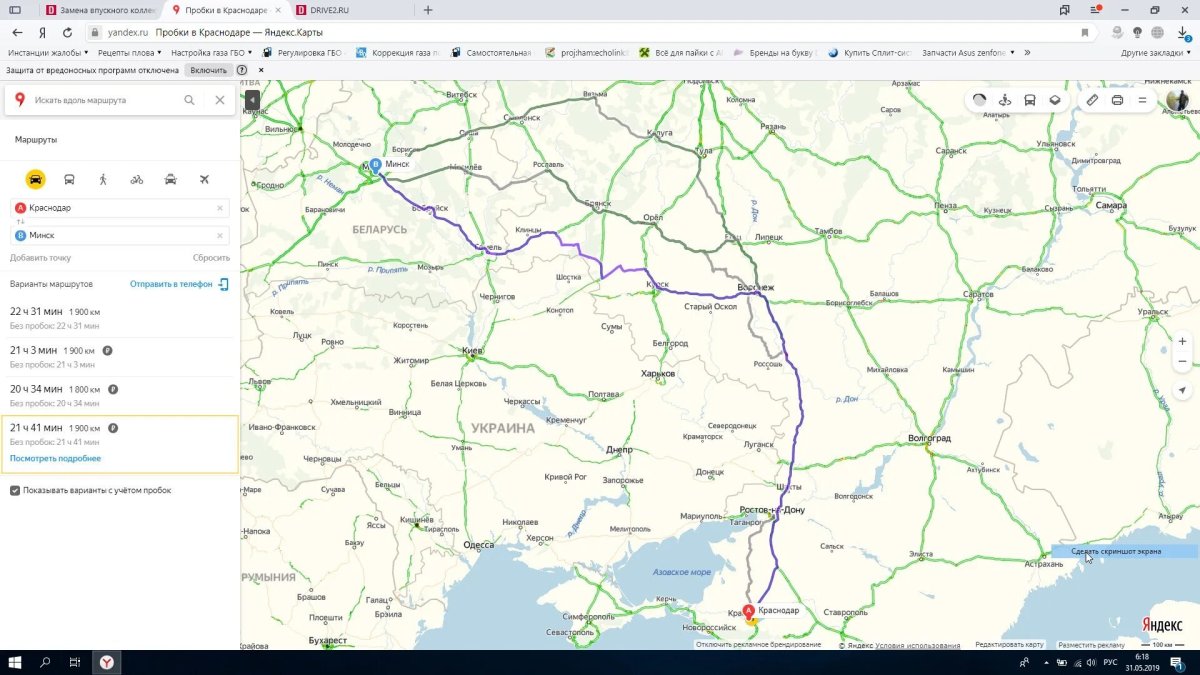Open the ruler measurement tool
The image size is (1200, 675).
[1091, 100]
